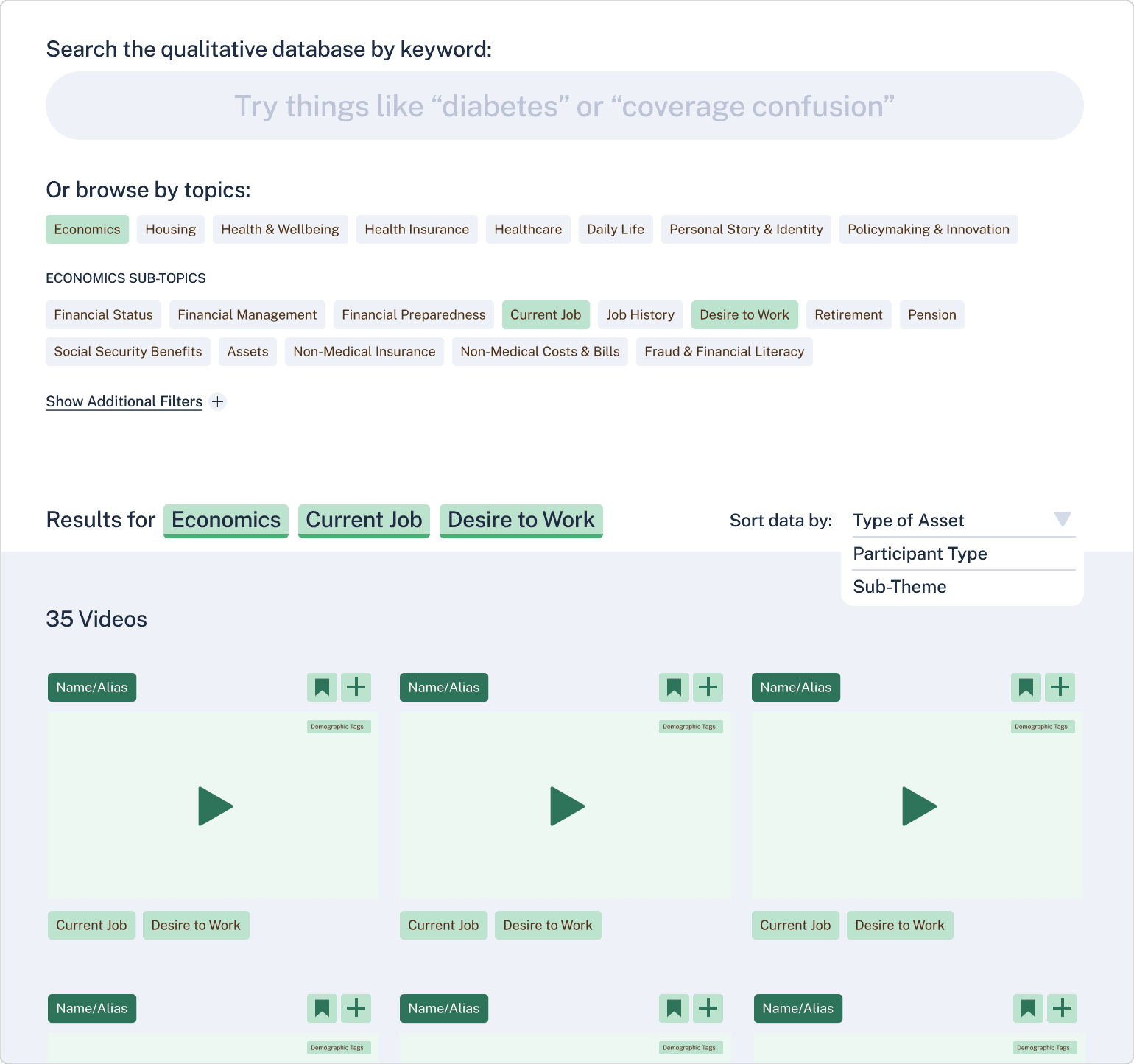Bookmark the first video card
This screenshot has height=1064, width=1134.
pos(322,687)
